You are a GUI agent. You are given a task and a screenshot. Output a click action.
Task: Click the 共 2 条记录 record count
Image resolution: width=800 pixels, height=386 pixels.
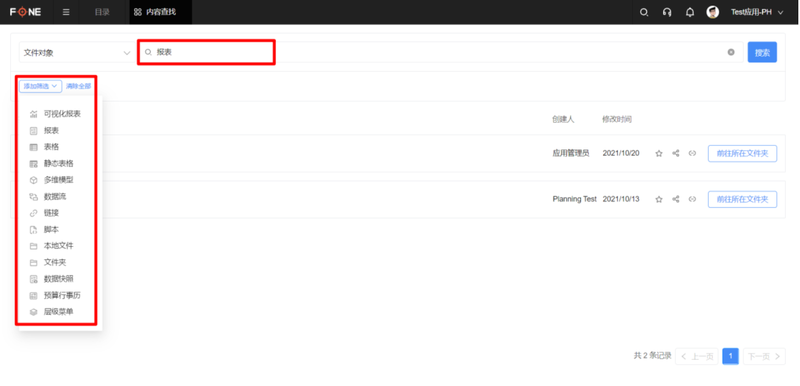point(653,356)
